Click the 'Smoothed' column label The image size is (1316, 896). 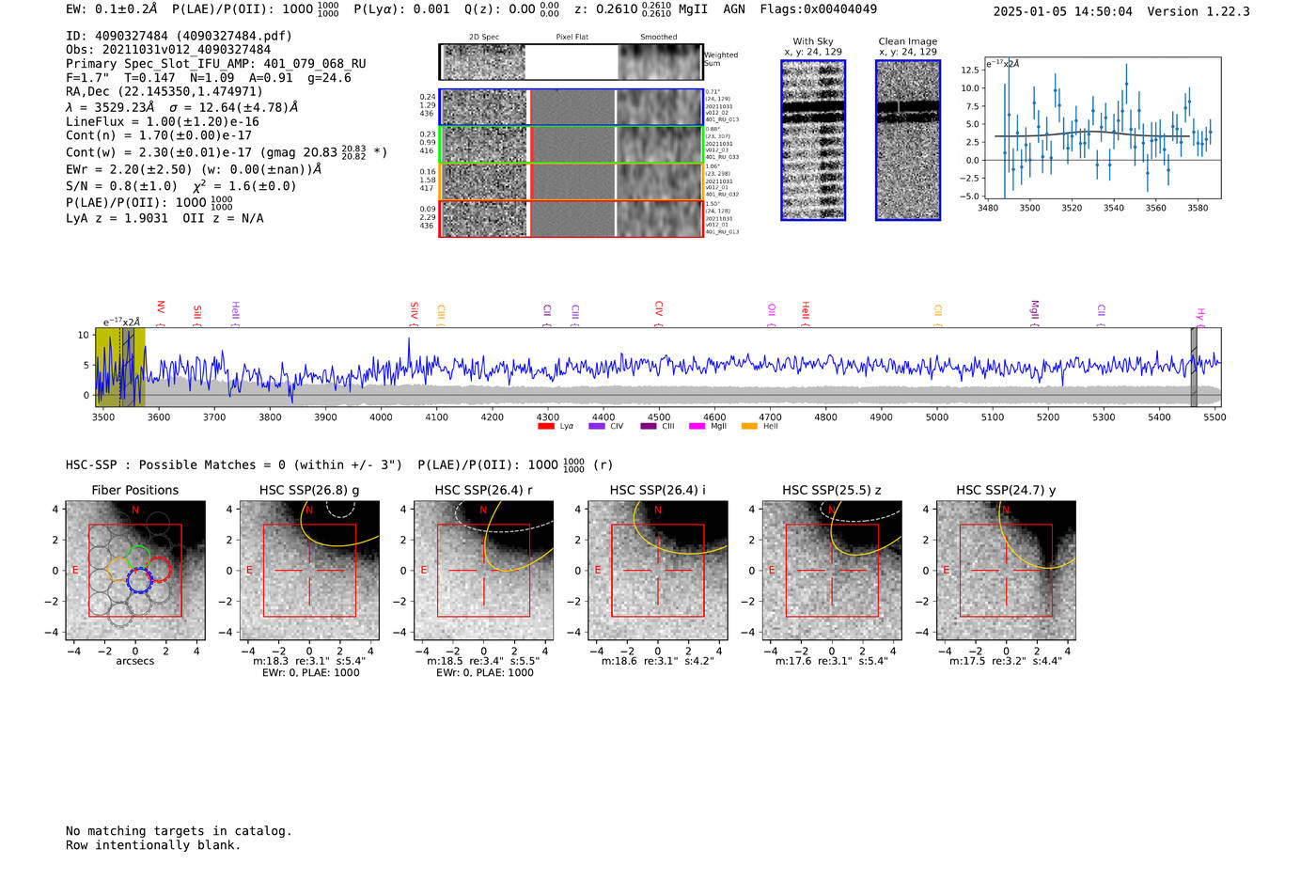point(659,38)
